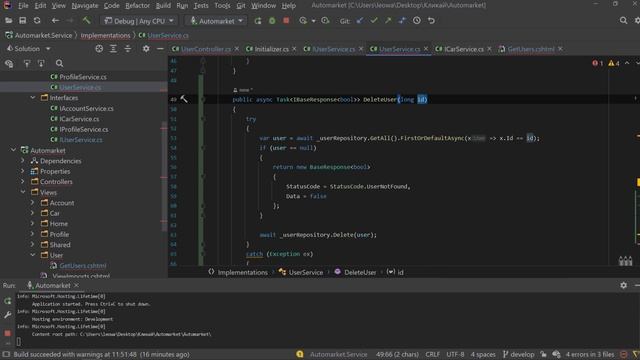Viewport: 640px width, 360px height.
Task: Open Git history clock icon
Action: (417, 20)
